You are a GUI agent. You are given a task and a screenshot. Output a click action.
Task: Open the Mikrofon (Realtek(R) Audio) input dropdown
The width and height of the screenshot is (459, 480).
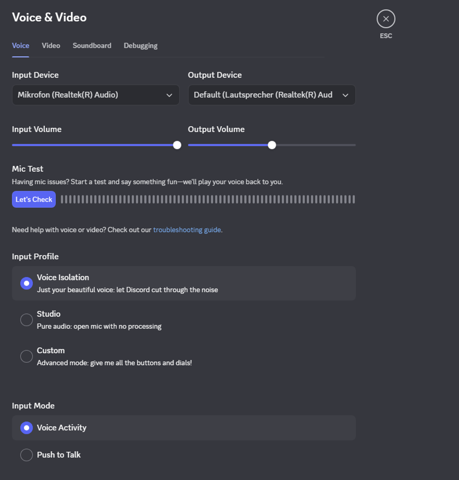96,95
